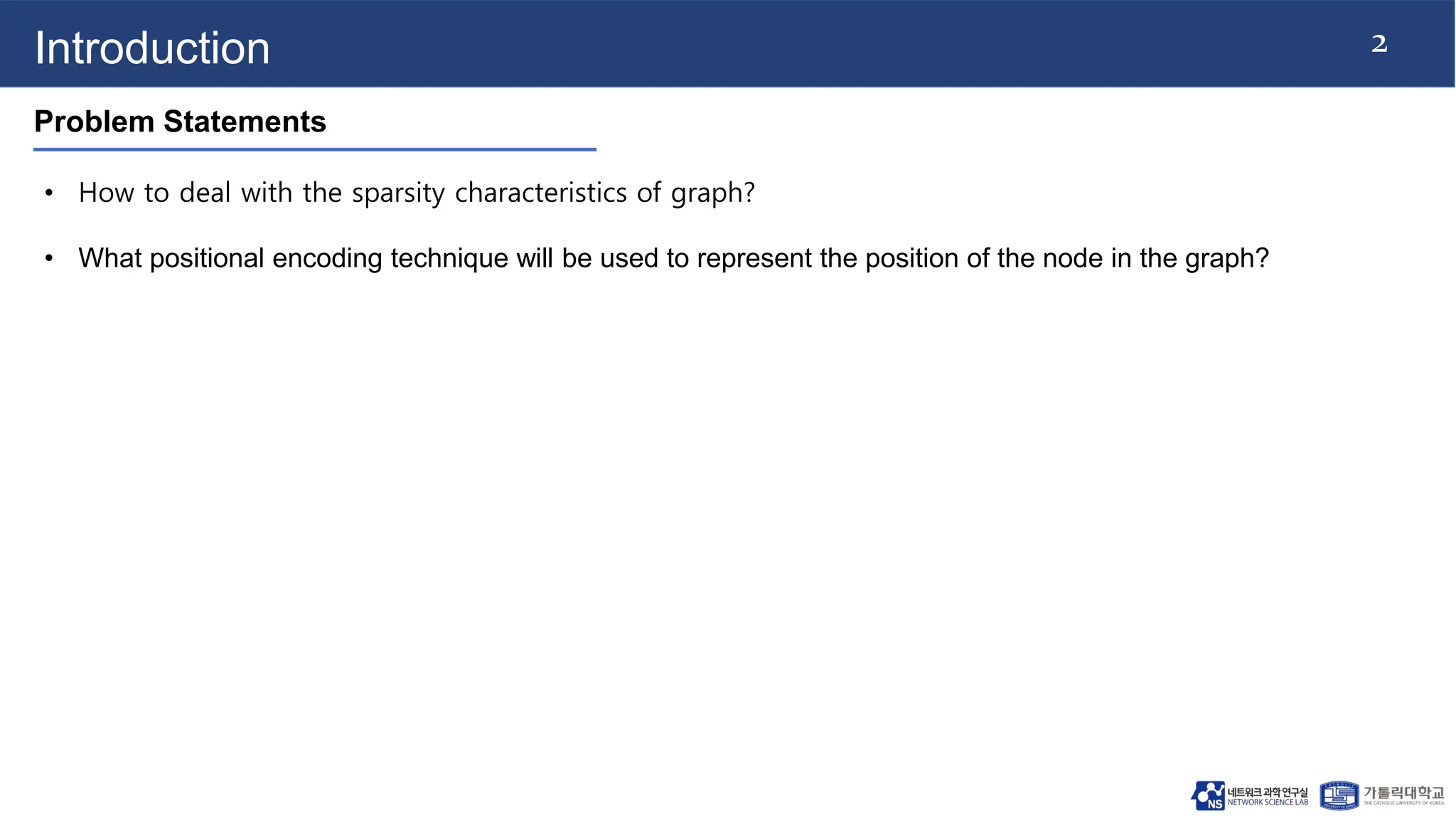
Task: Click the blue underline below Problem Statements
Action: coord(314,149)
